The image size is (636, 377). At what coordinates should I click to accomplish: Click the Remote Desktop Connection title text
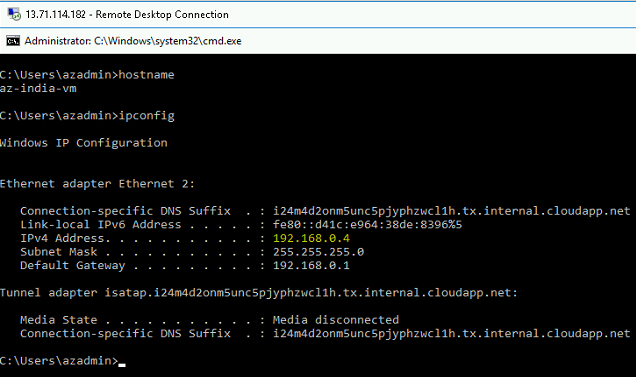coord(127,15)
